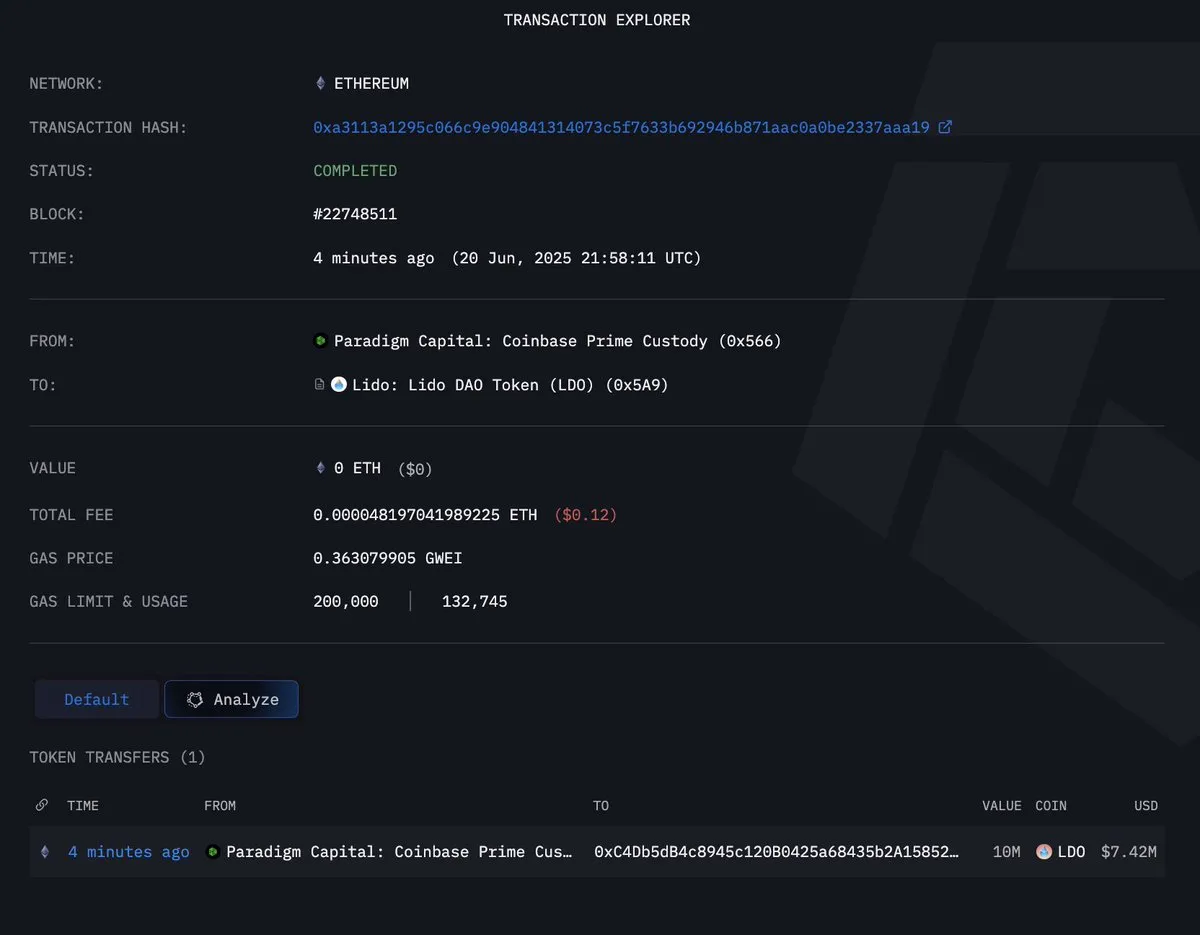The width and height of the screenshot is (1200, 935).
Task: Click the TOKEN TRANSFERS (1) heading
Action: (118, 757)
